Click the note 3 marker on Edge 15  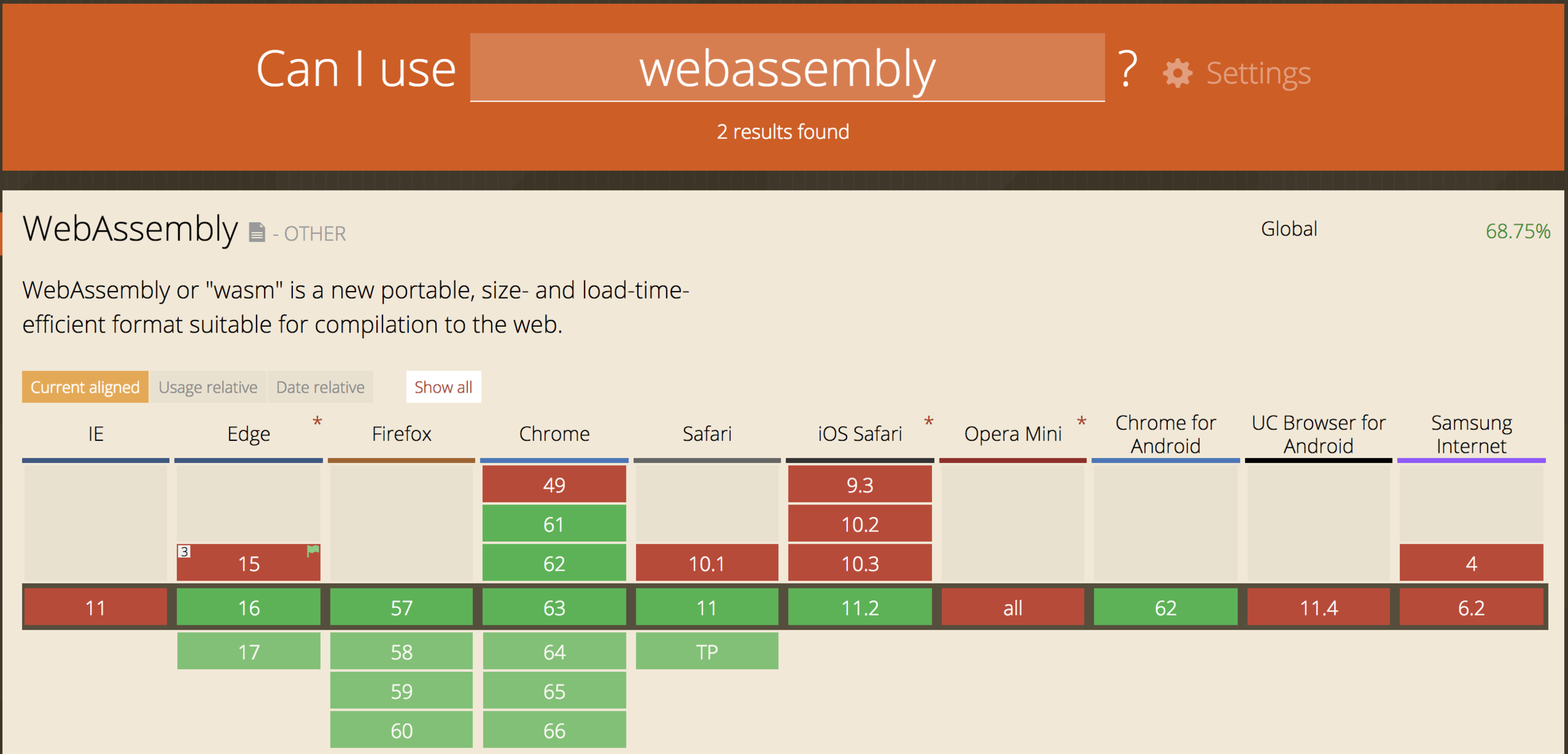(x=184, y=551)
